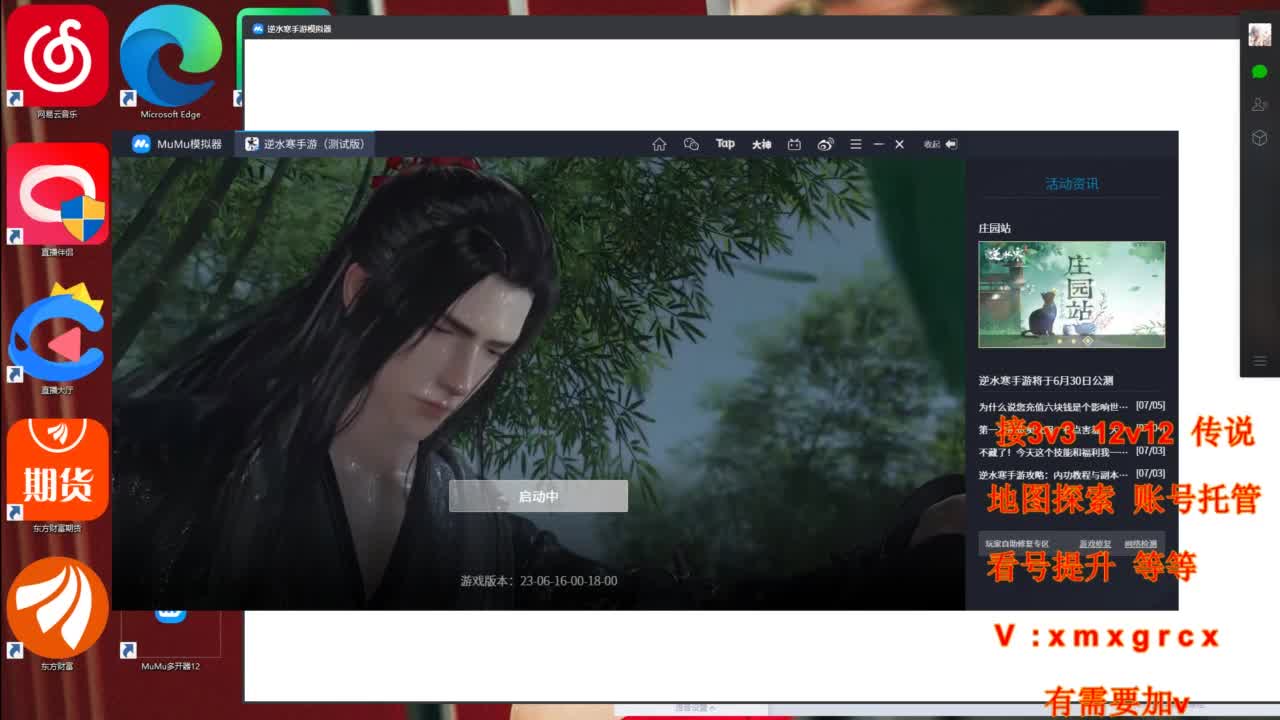Click the 网络检测 link
The width and height of the screenshot is (1280, 720).
coord(1141,545)
